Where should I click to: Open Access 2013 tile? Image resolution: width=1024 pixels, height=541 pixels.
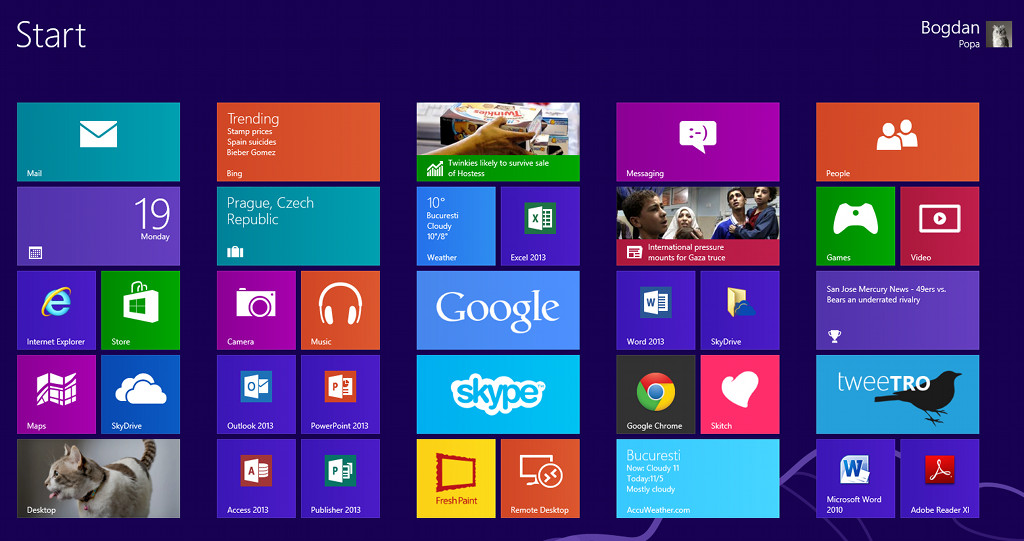click(x=256, y=478)
